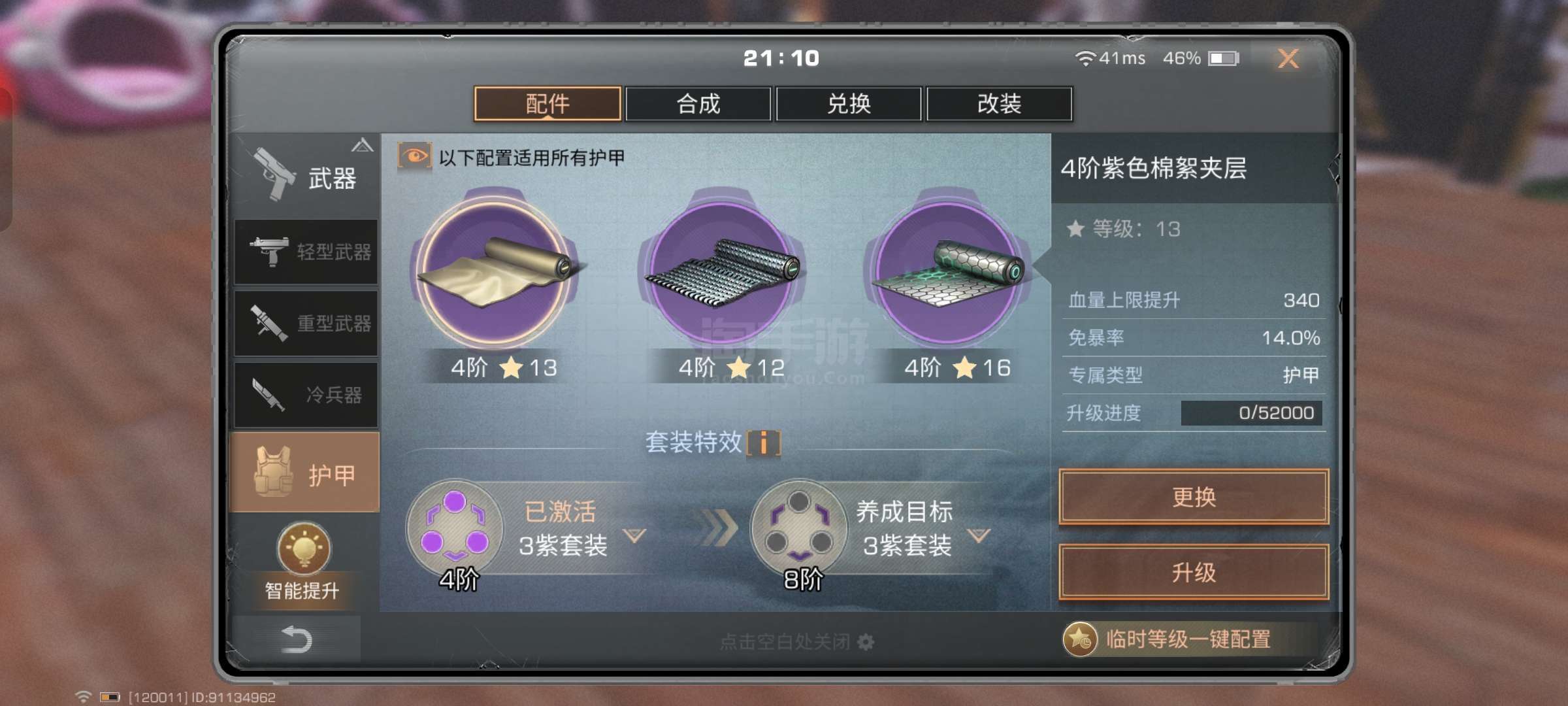The height and width of the screenshot is (706, 1568).
Task: Click the back arrow icon
Action: pyautogui.click(x=296, y=639)
